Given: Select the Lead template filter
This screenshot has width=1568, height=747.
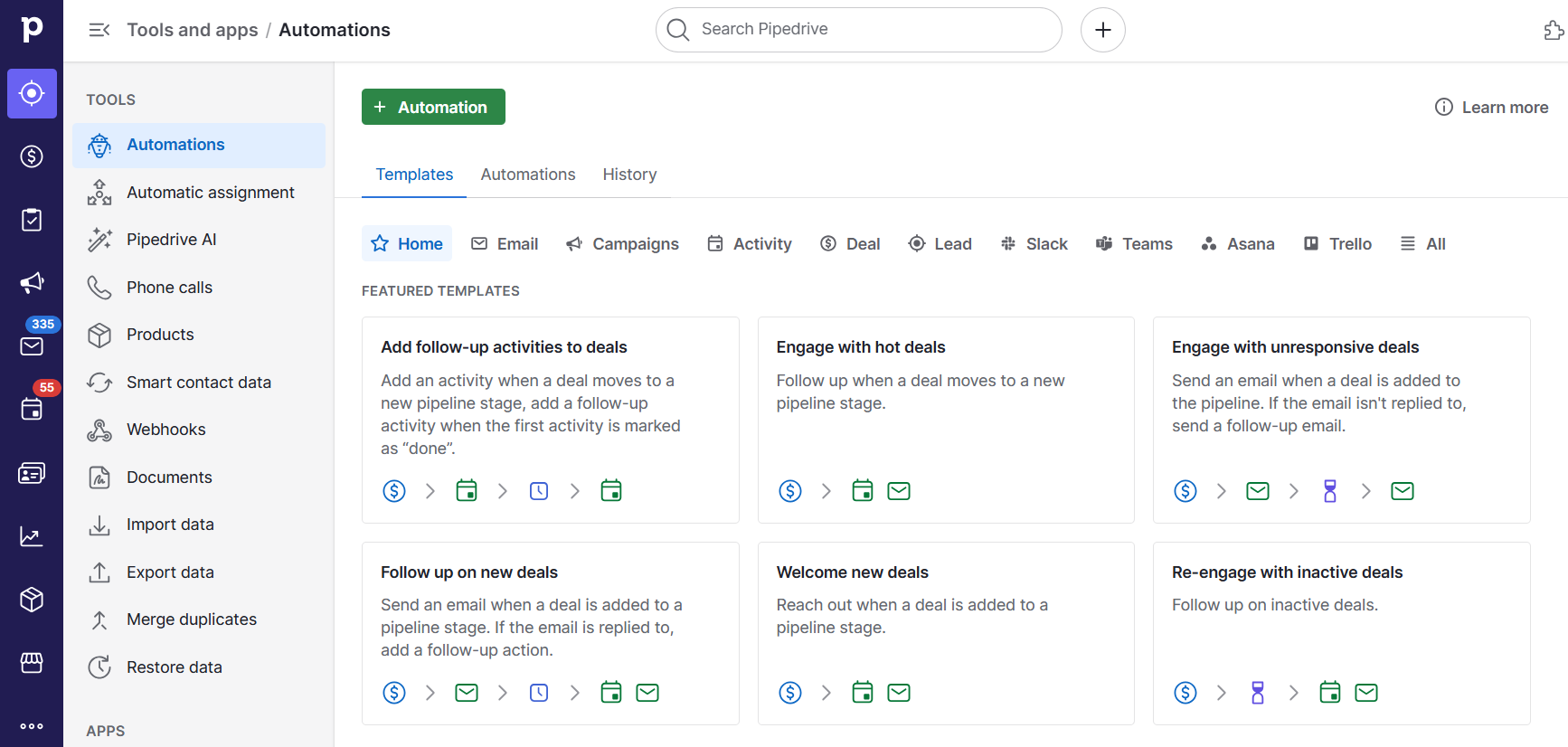Looking at the screenshot, I should coord(940,243).
